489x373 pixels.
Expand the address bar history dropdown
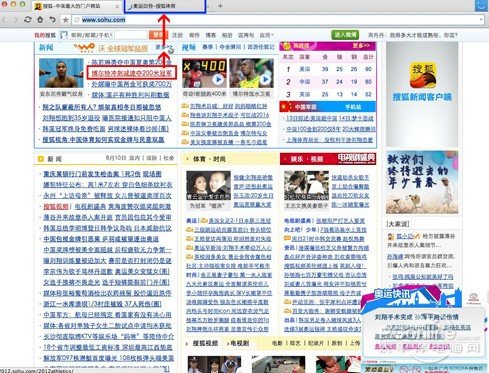coord(481,20)
